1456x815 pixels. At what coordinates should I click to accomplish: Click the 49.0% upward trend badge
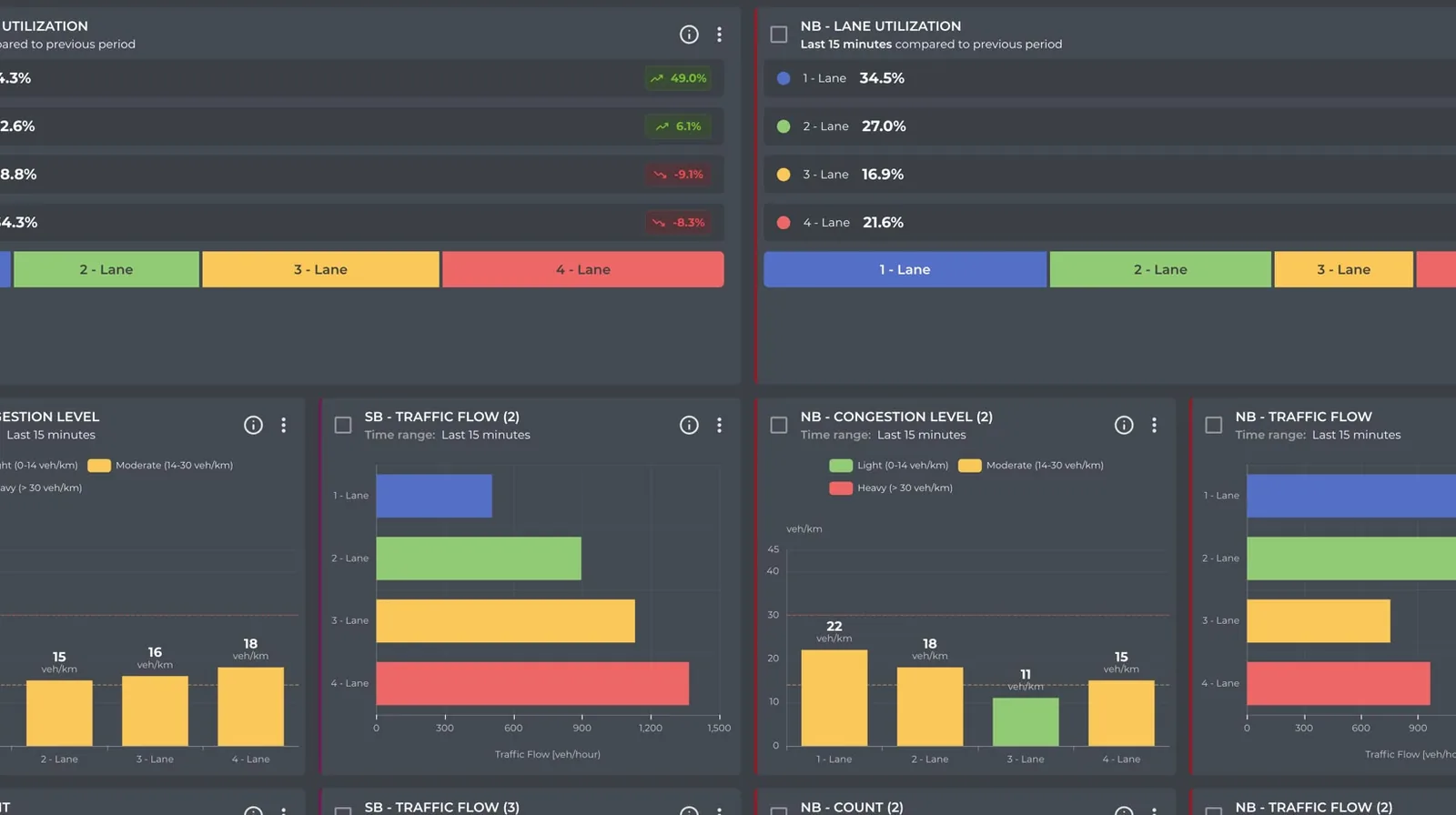pyautogui.click(x=678, y=78)
